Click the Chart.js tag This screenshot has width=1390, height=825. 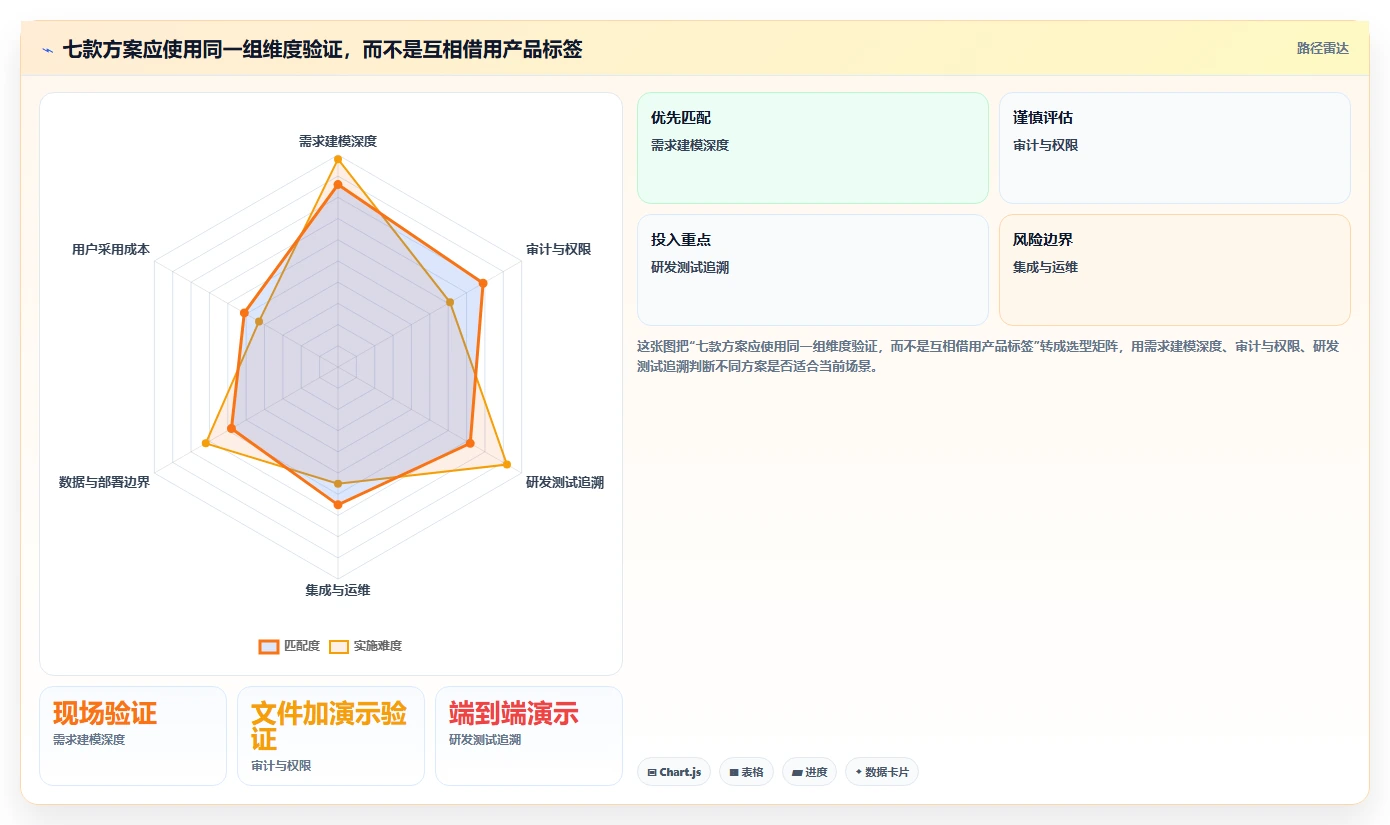click(x=674, y=772)
